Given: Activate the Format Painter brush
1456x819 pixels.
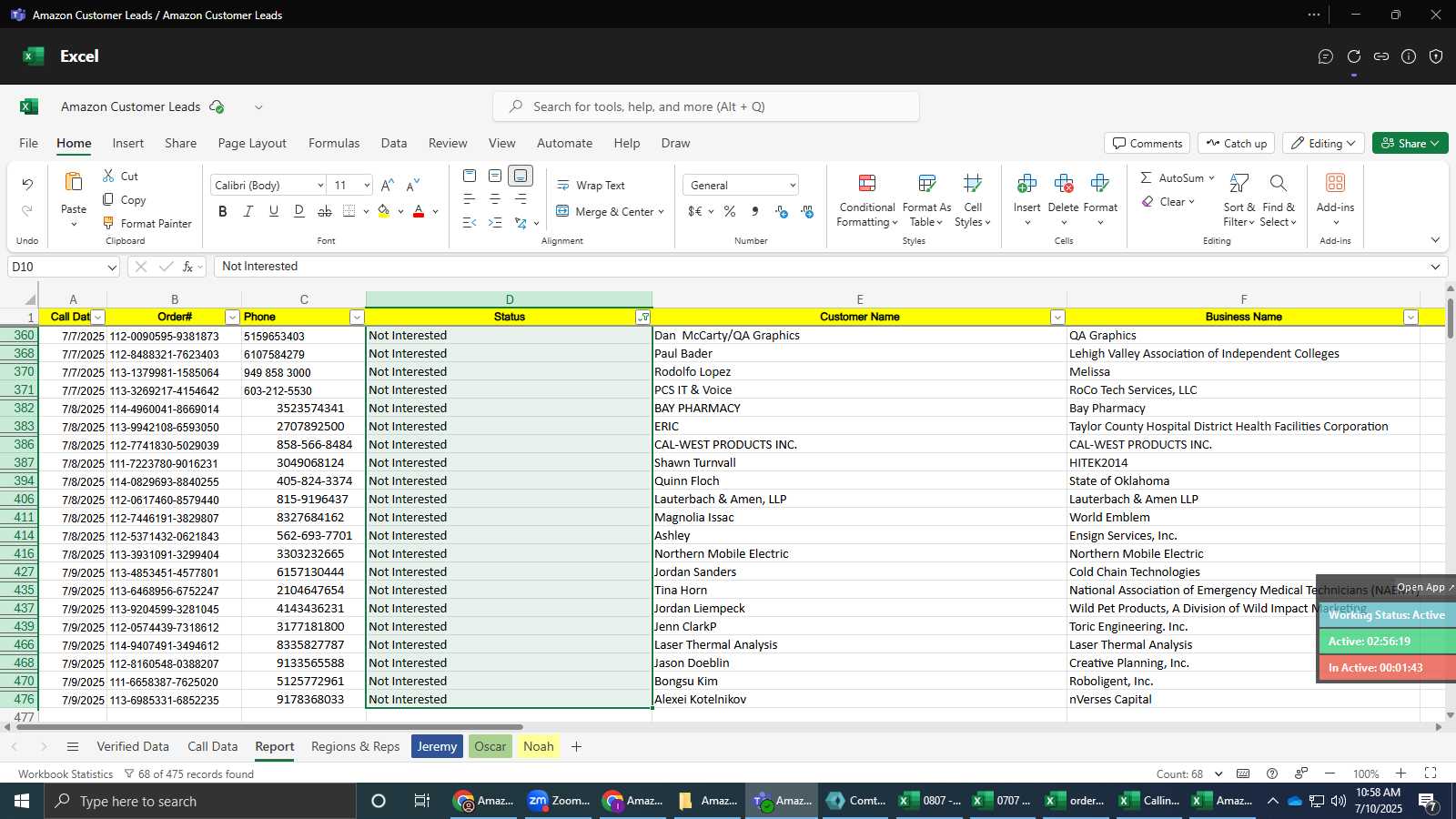Looking at the screenshot, I should tap(108, 223).
